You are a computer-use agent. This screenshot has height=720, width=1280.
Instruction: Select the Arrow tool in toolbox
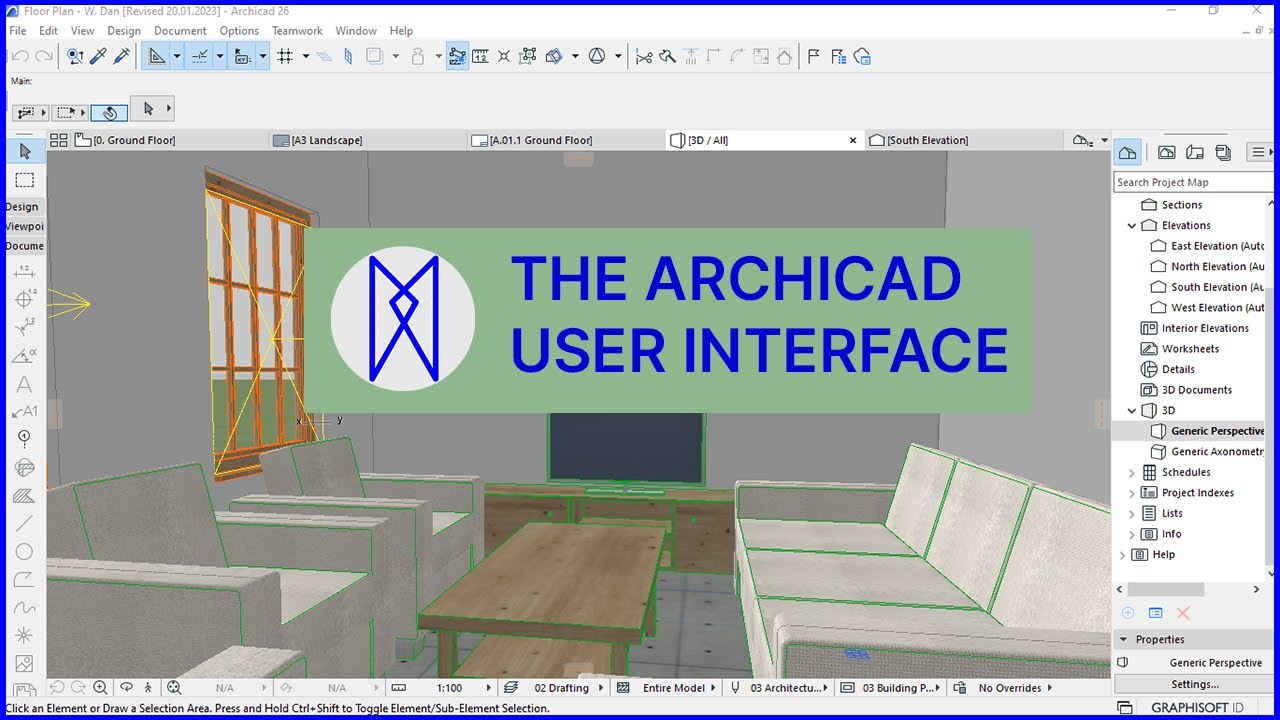[x=25, y=151]
